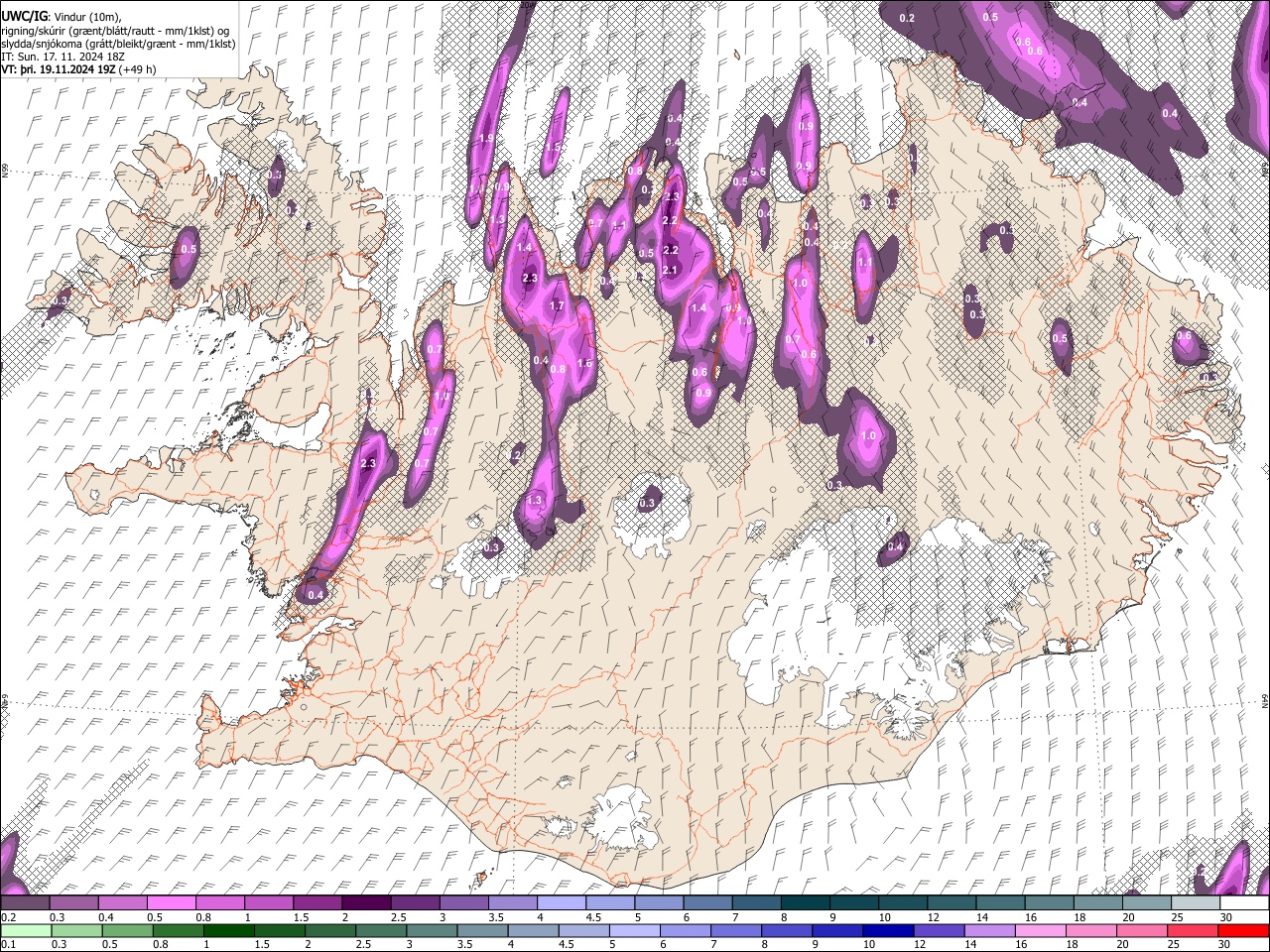Click the '0.6' value on the far east coast

coord(1184,336)
